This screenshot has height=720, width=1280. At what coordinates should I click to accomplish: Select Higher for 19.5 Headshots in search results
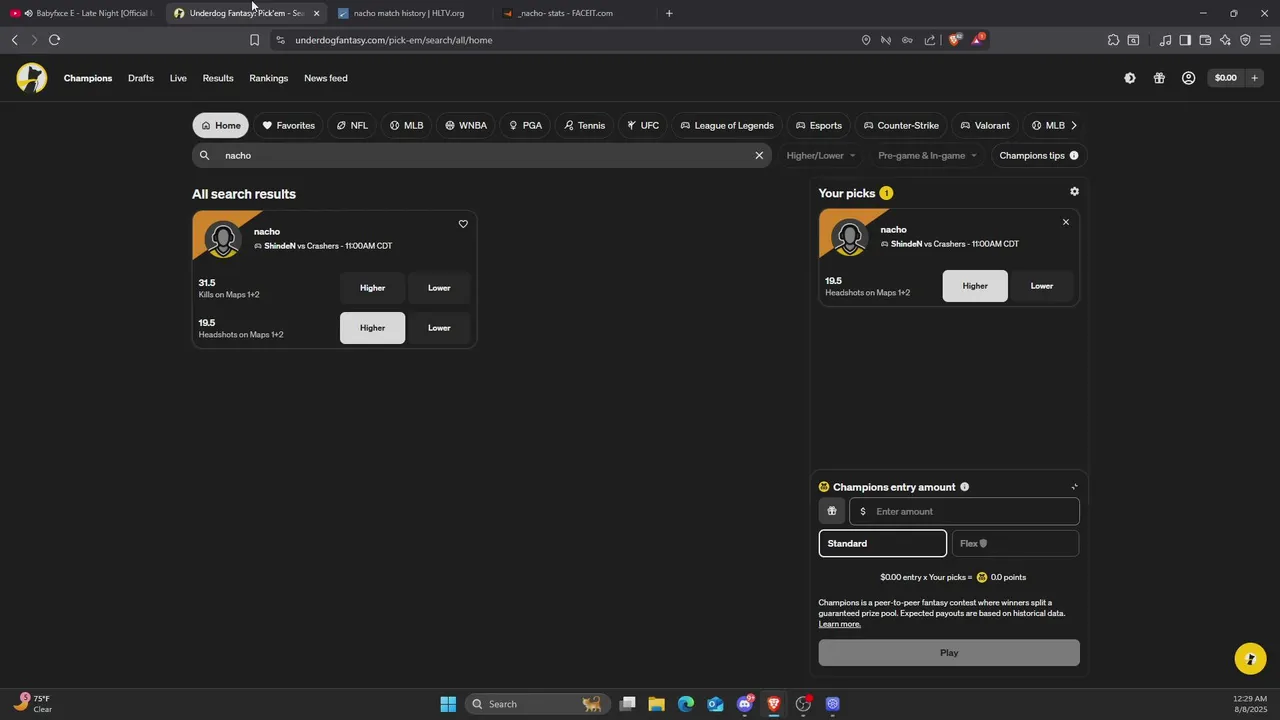pos(372,328)
